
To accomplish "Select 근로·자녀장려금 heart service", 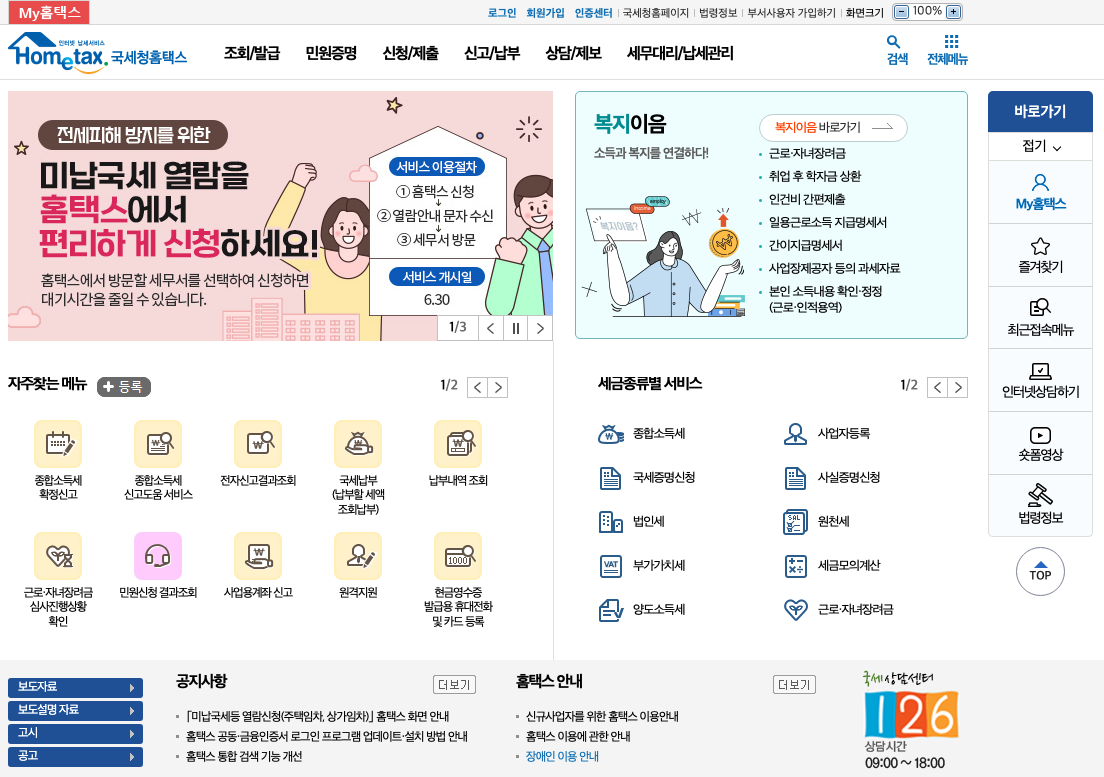I will click(838, 609).
